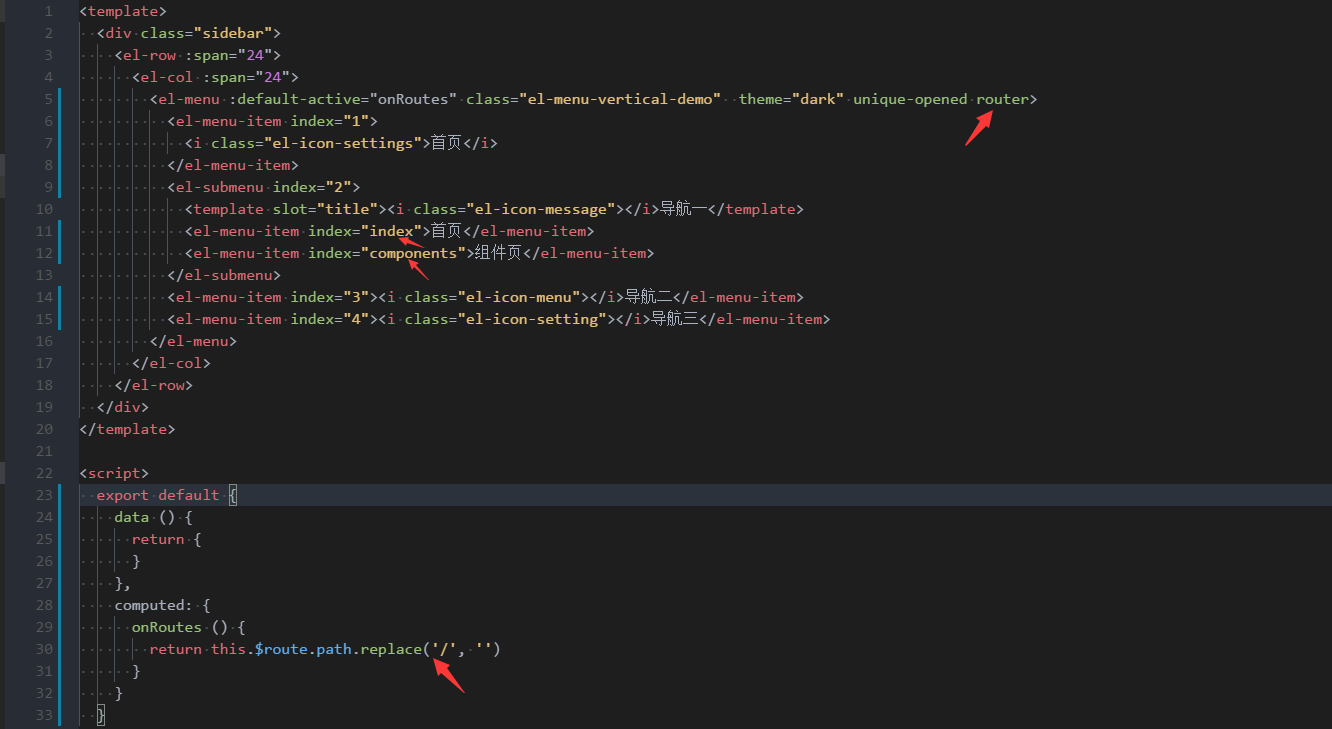This screenshot has height=729, width=1332.
Task: Select gutter line number 17
Action: click(x=44, y=363)
